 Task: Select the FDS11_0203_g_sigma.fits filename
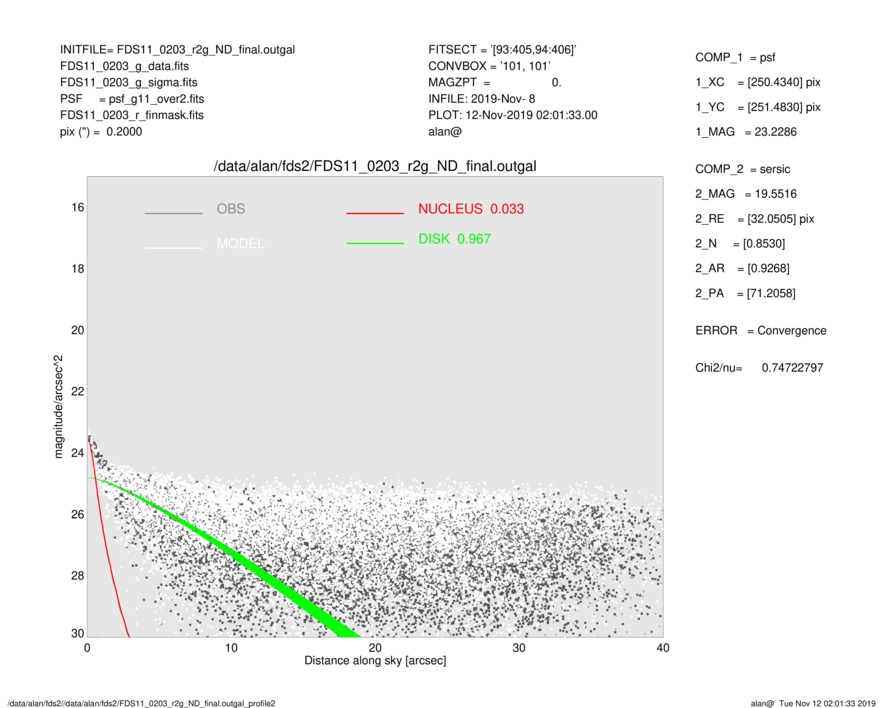(129, 82)
